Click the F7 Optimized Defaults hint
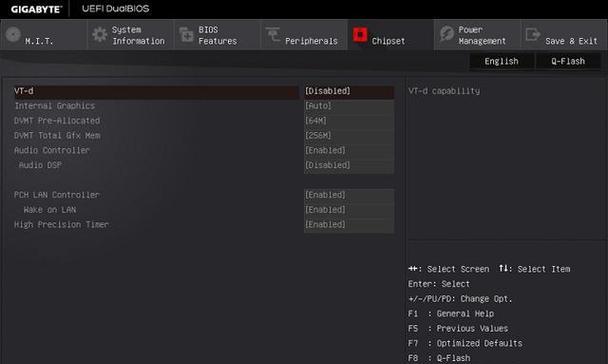608x364 pixels. (x=465, y=343)
